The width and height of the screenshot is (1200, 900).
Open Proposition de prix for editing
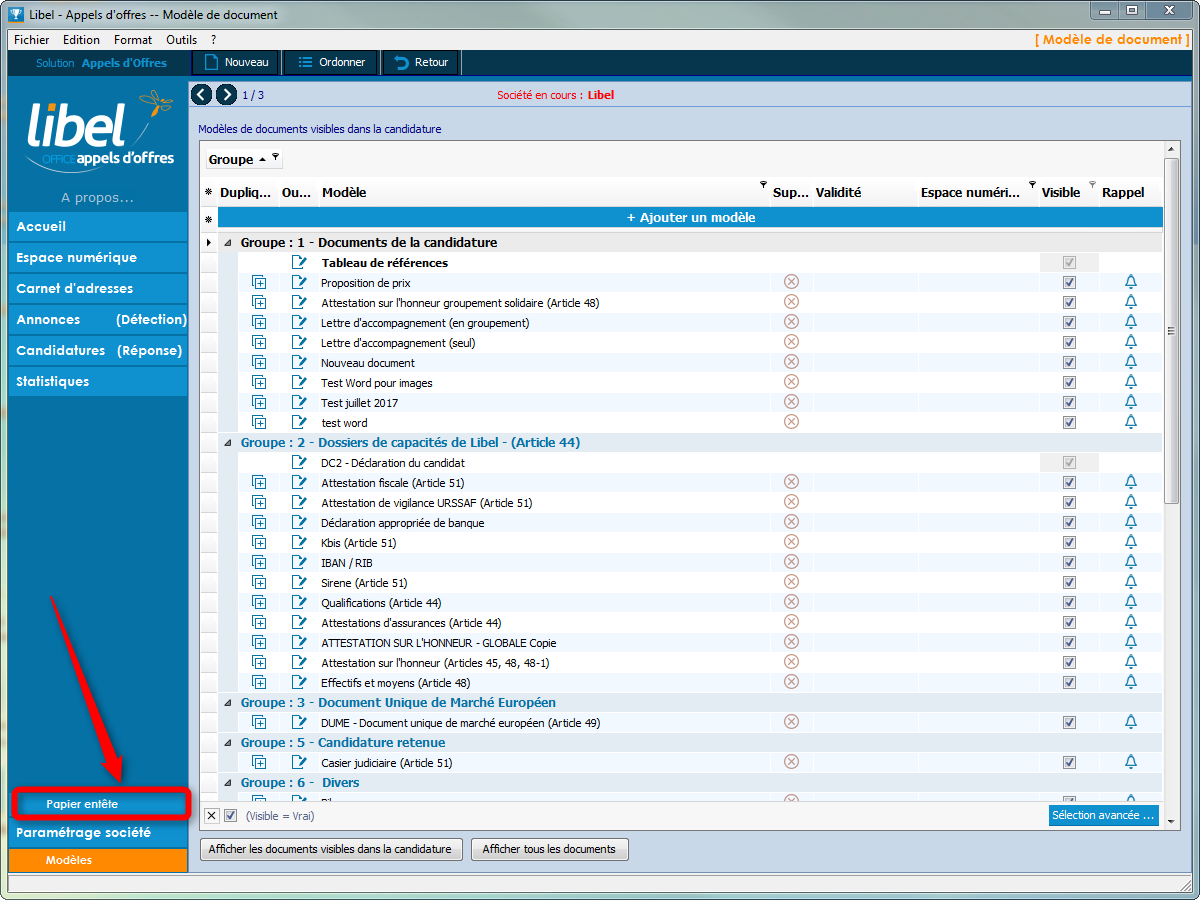pos(299,283)
